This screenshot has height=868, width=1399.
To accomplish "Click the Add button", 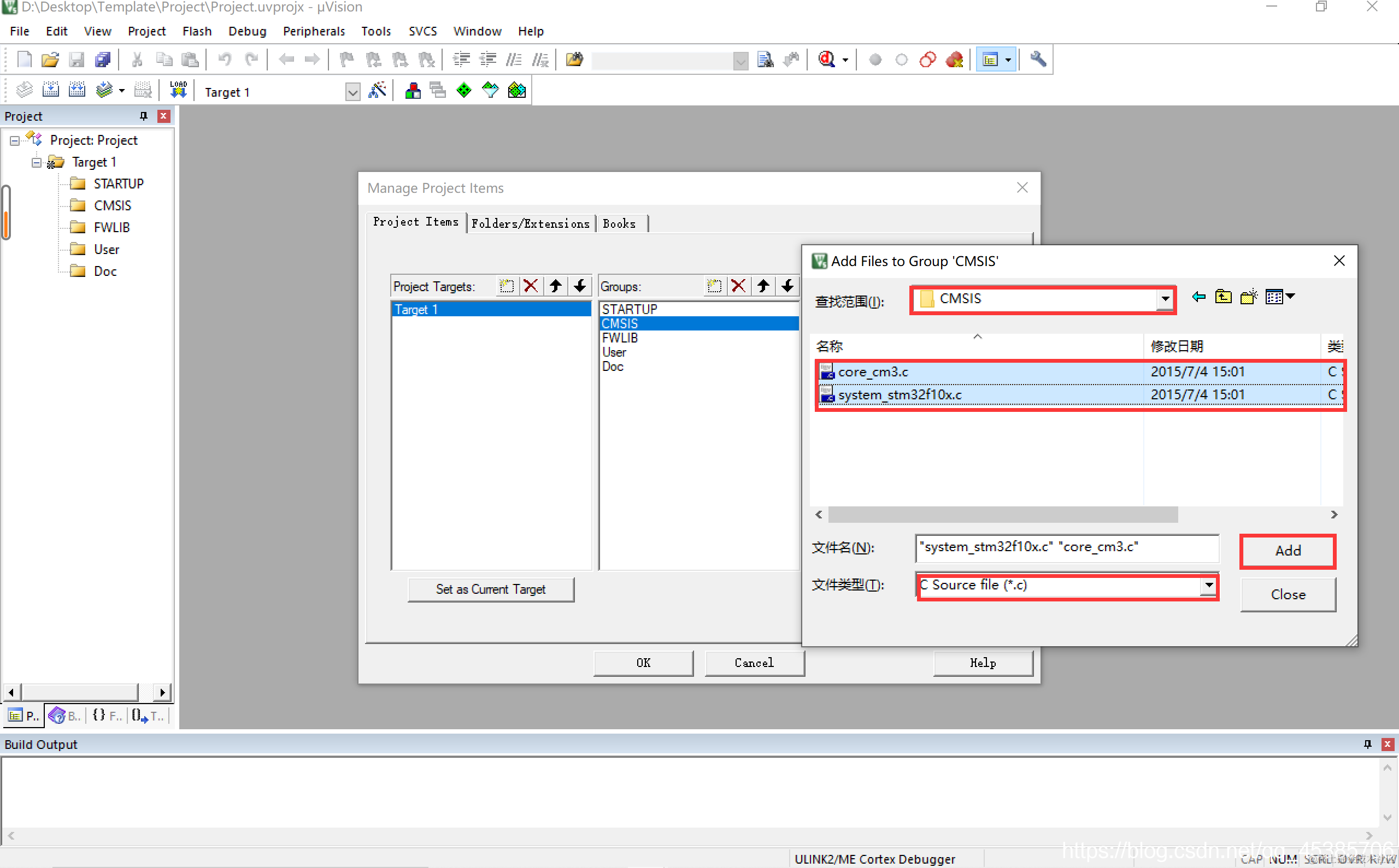I will 1288,551.
